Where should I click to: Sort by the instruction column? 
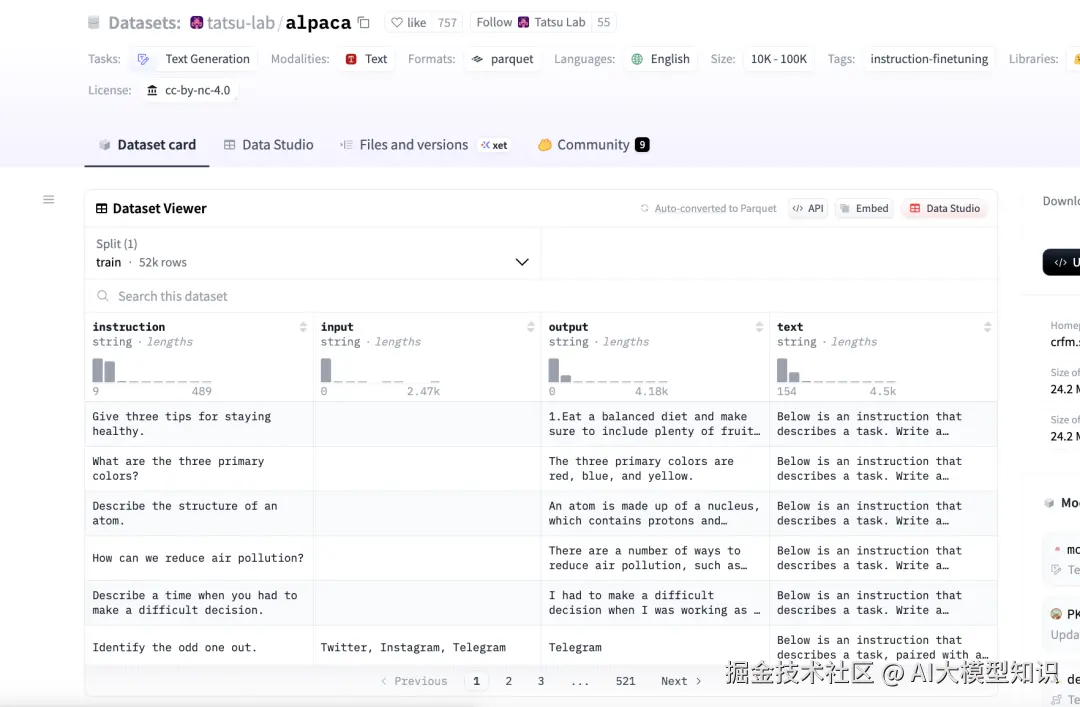[303, 327]
